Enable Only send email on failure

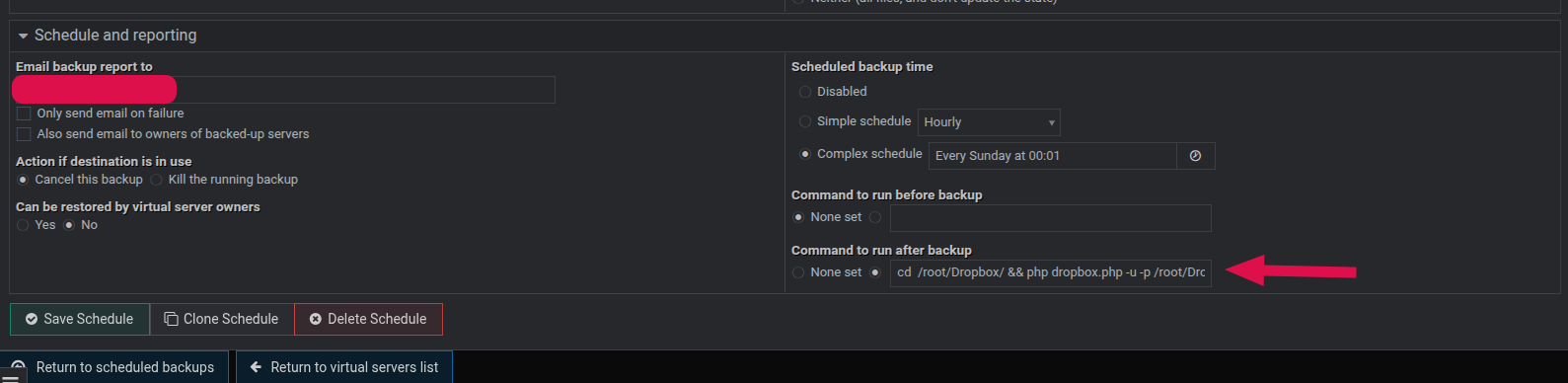tap(24, 114)
